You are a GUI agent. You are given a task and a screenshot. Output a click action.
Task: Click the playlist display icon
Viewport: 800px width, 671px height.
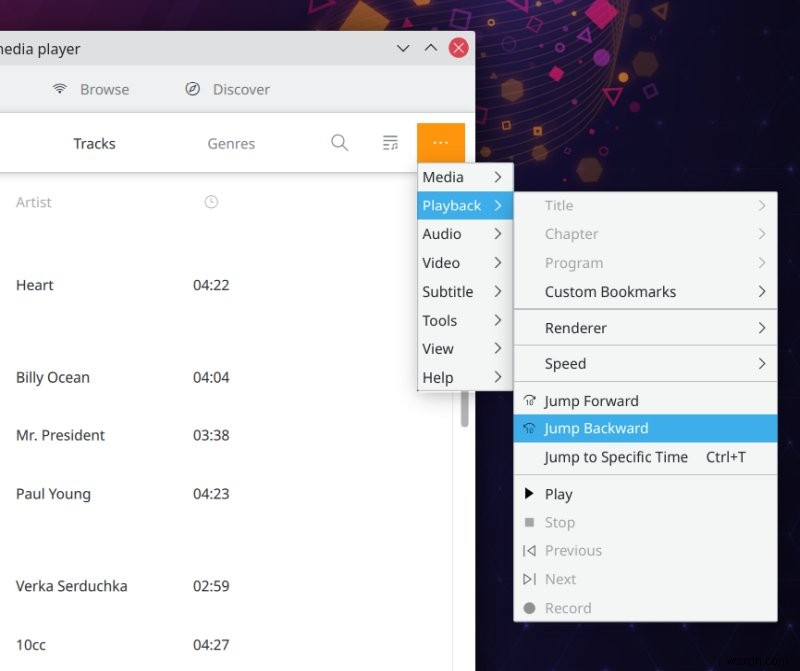click(x=390, y=142)
